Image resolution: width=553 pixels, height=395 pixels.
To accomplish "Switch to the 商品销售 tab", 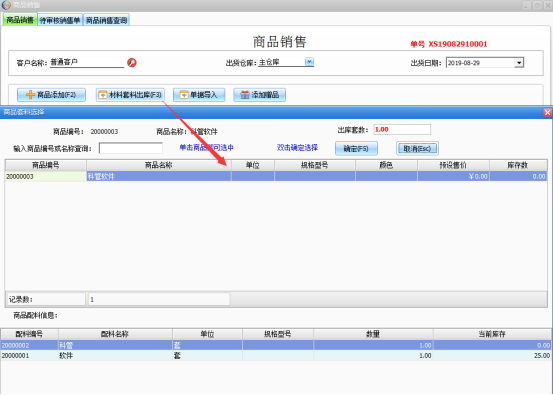I will tap(20, 20).
